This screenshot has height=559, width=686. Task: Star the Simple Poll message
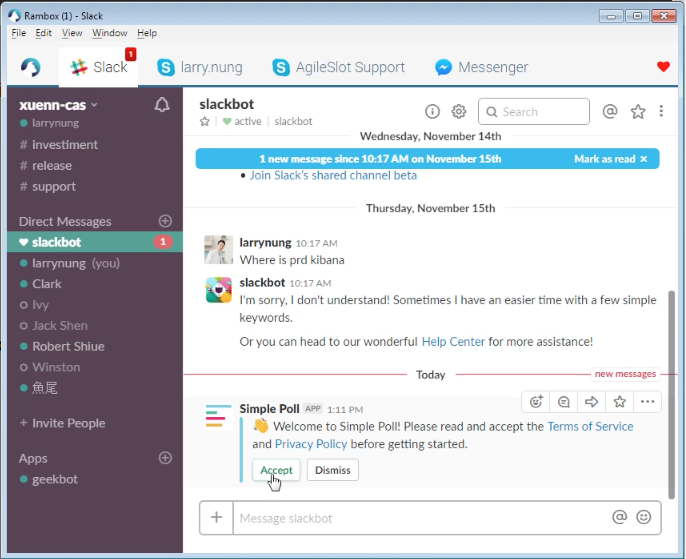pos(620,402)
